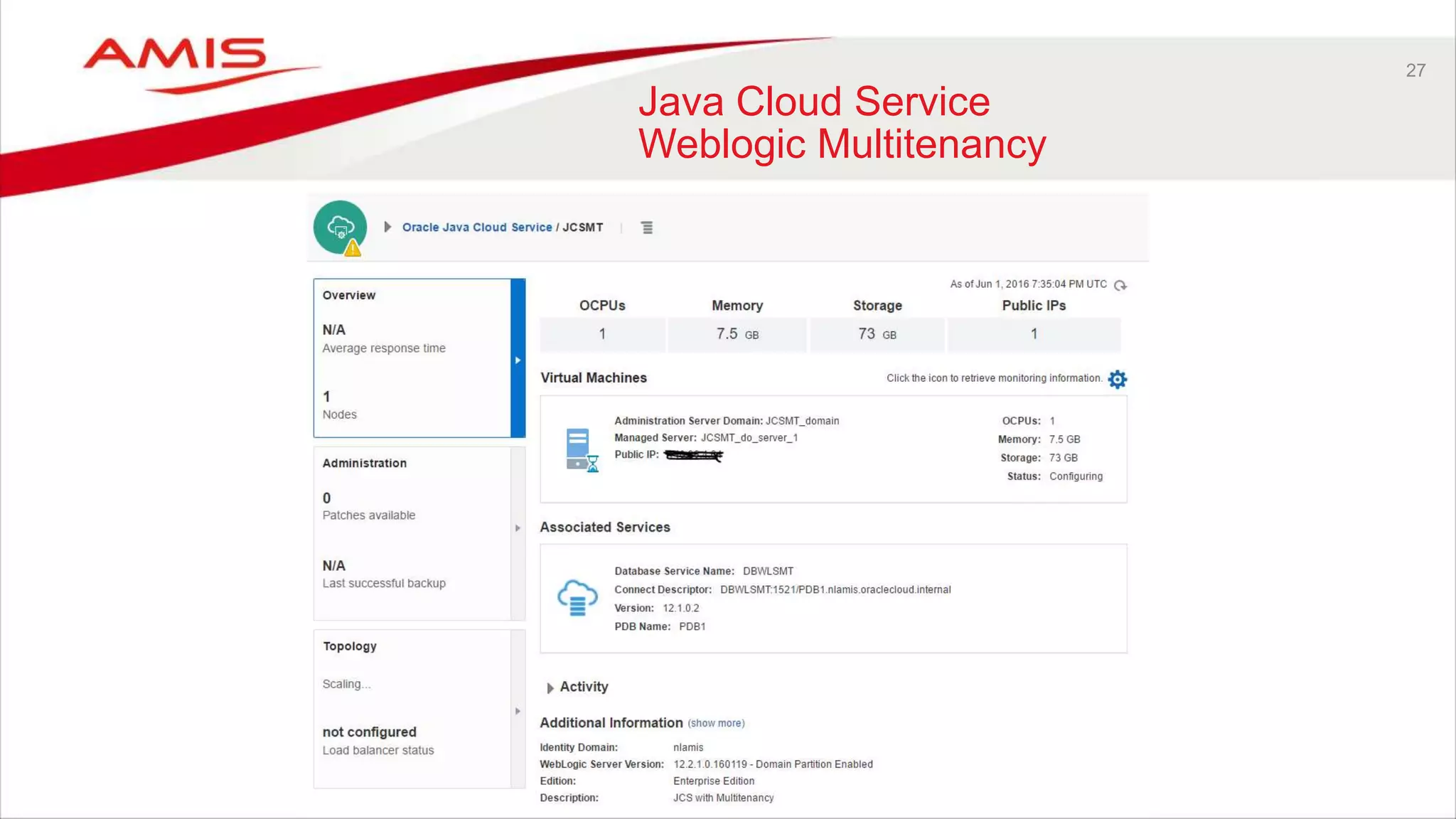This screenshot has width=1456, height=819.
Task: Click the Scaling... status text
Action: (x=346, y=684)
